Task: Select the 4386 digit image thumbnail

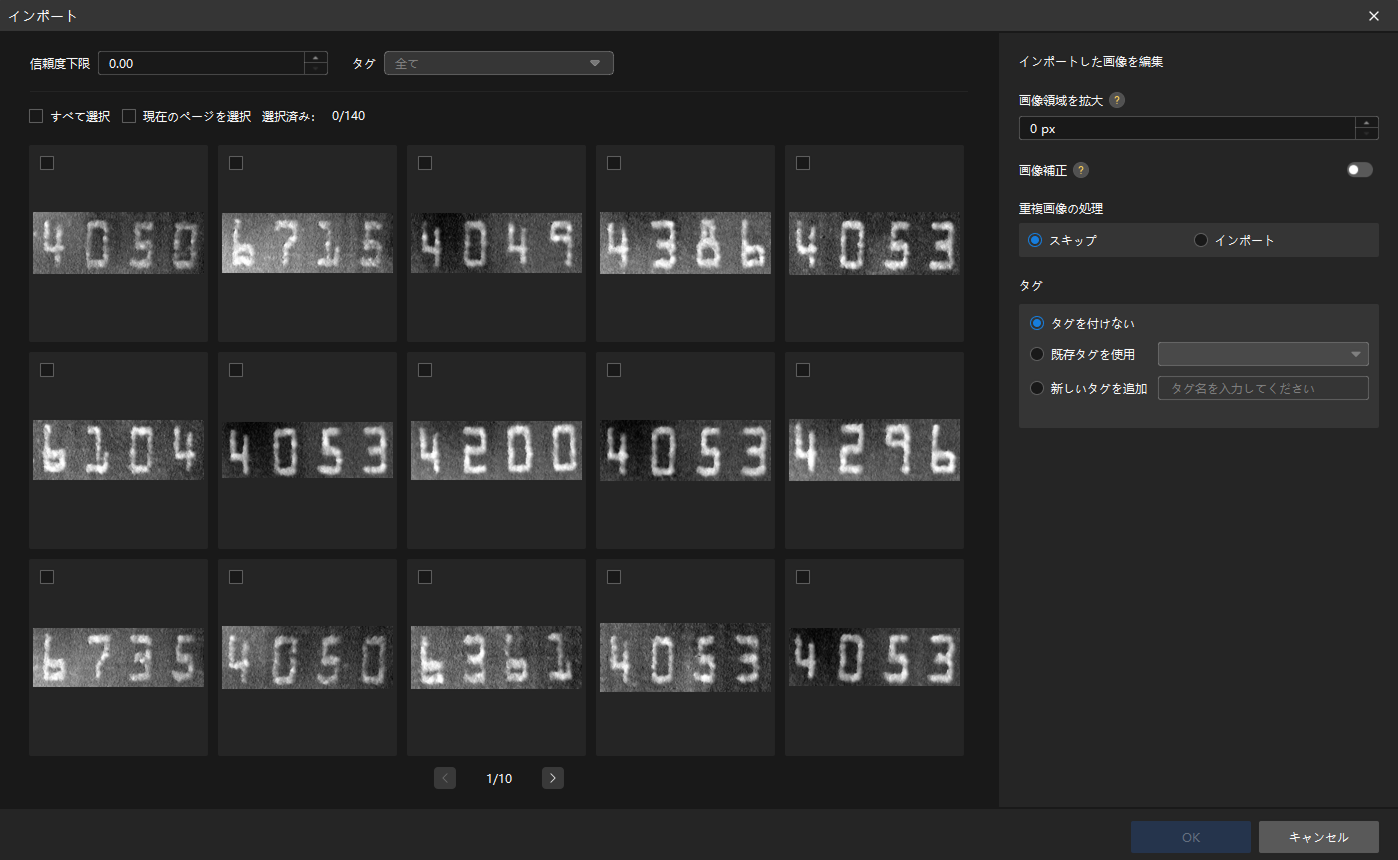Action: point(685,243)
